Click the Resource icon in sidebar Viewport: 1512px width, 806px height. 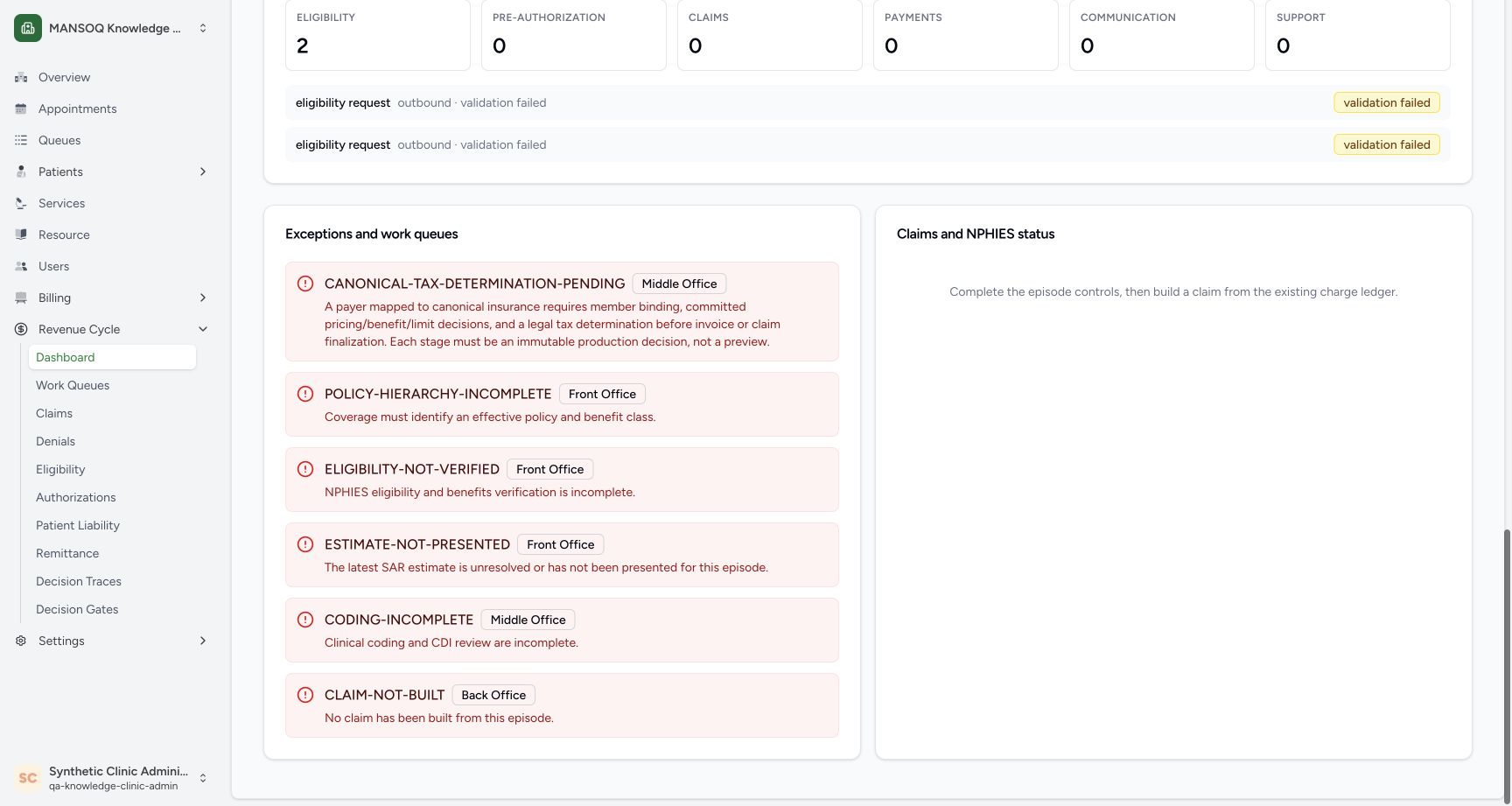coord(21,235)
